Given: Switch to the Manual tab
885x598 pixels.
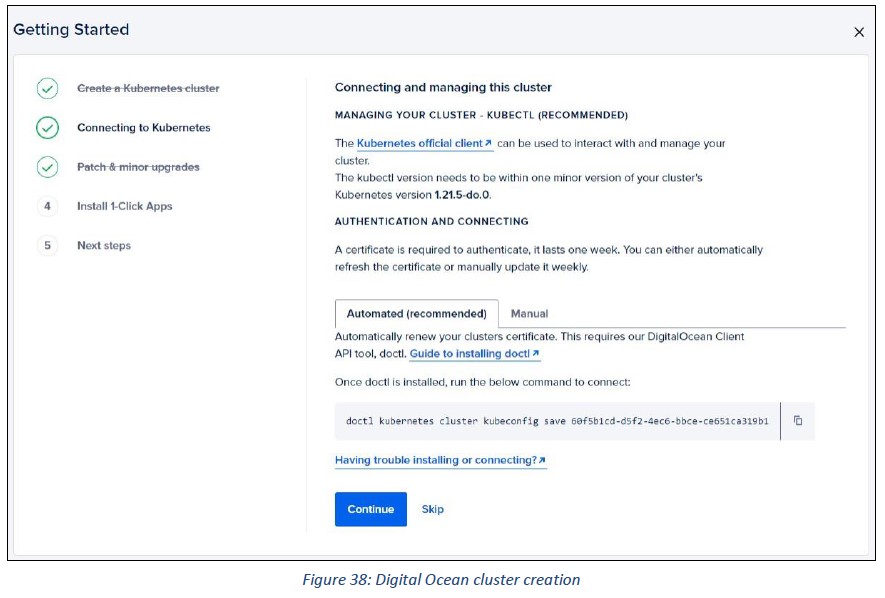Looking at the screenshot, I should tap(529, 314).
